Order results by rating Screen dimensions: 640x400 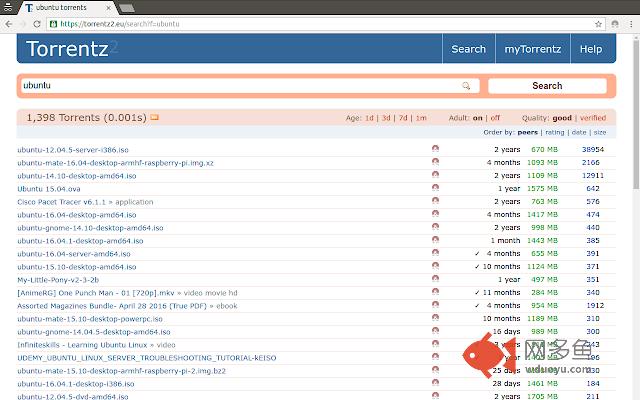pyautogui.click(x=555, y=132)
